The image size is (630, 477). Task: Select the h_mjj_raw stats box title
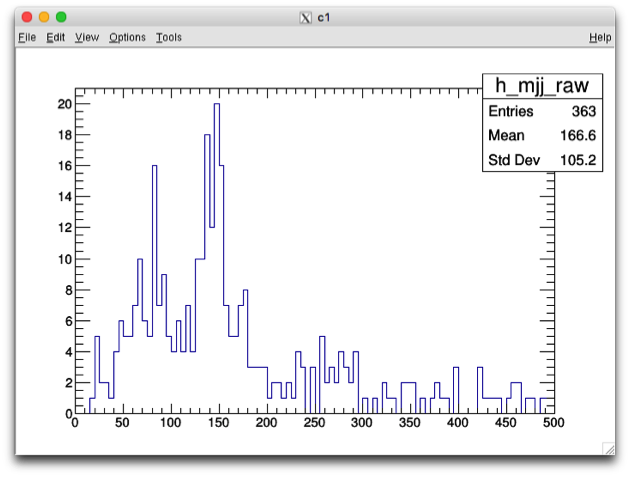(x=542, y=86)
